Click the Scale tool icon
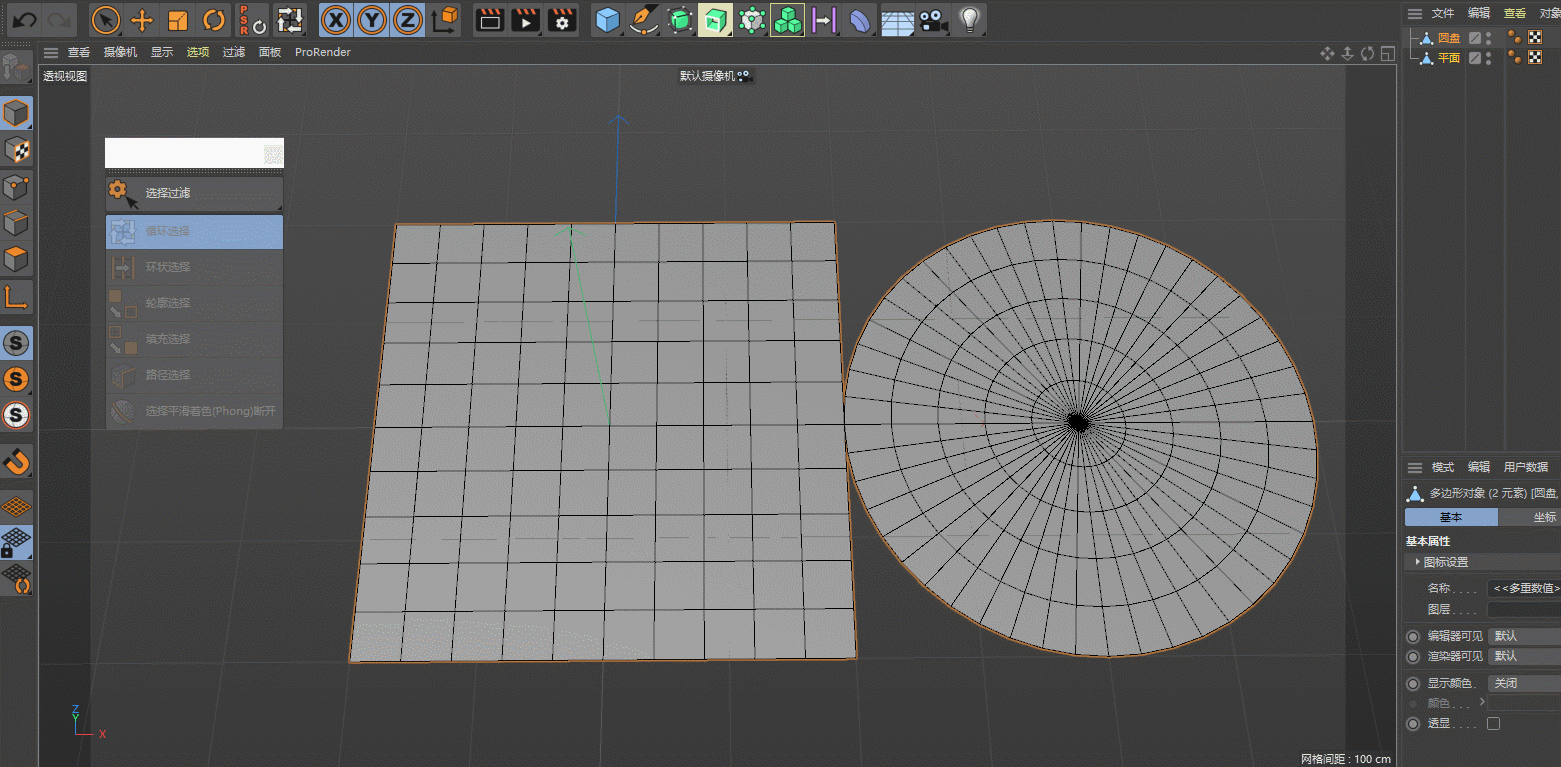The image size is (1561, 767). 178,19
